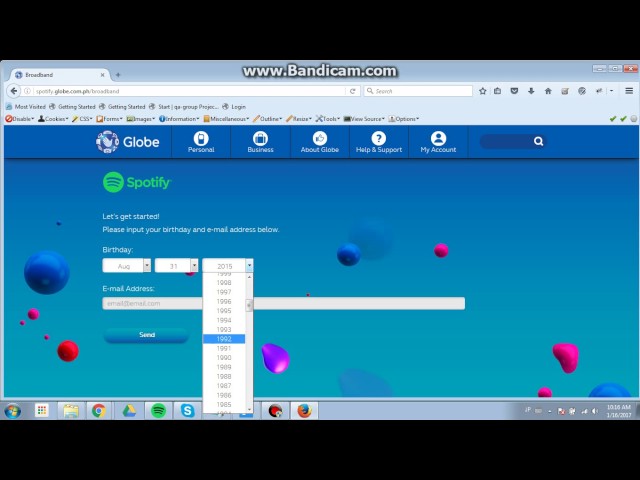
Task: Open the Outline developer menu
Action: (267, 119)
